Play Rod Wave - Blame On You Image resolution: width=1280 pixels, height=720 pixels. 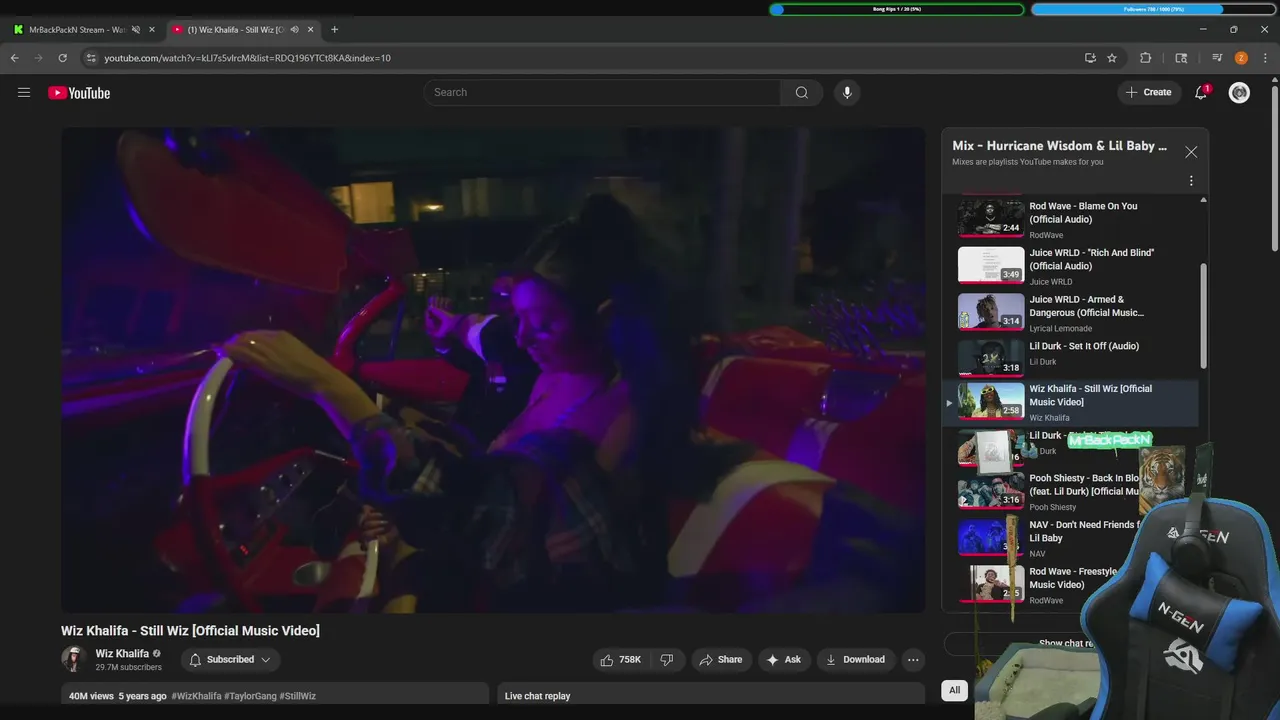1075,219
